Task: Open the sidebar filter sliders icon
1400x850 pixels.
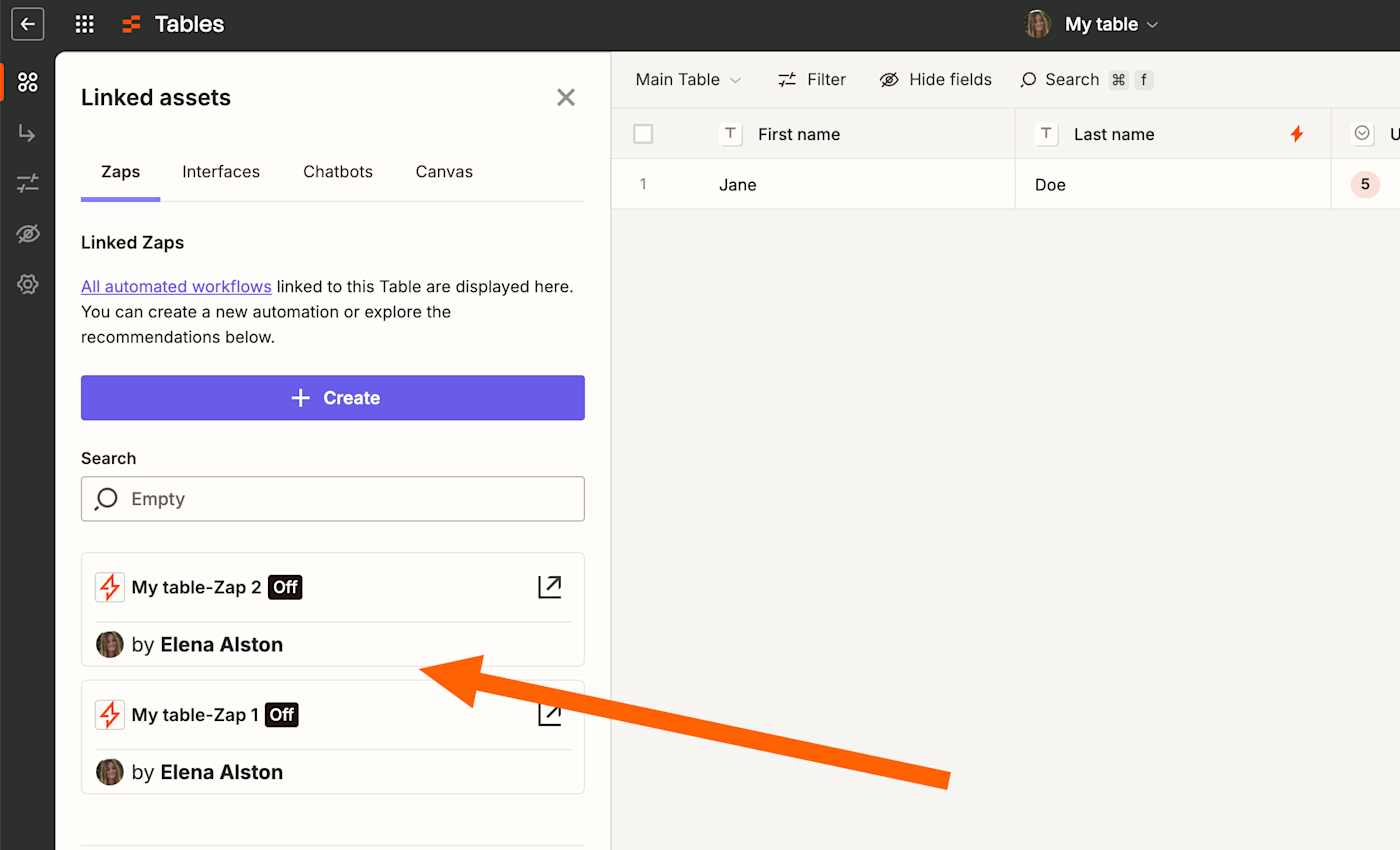Action: click(28, 183)
